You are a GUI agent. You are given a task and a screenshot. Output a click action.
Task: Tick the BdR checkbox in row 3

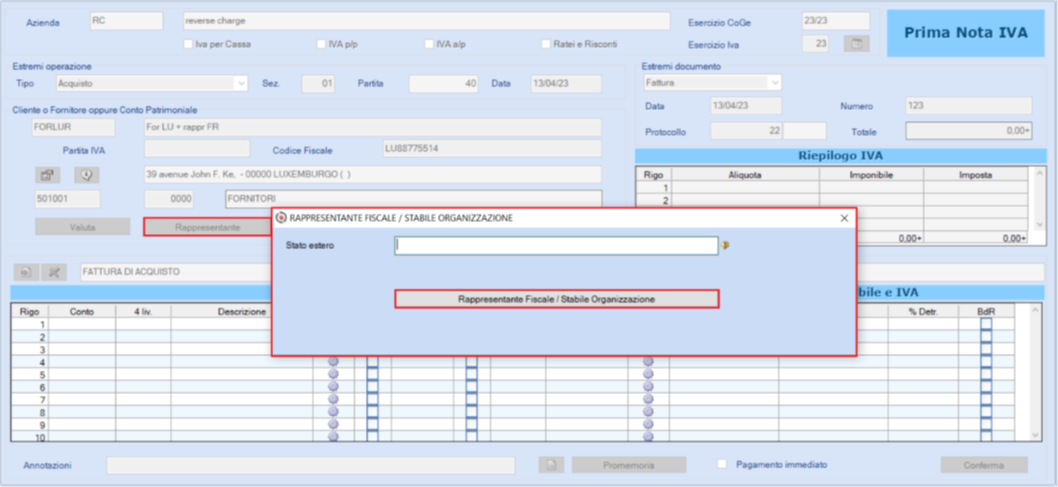coord(986,349)
